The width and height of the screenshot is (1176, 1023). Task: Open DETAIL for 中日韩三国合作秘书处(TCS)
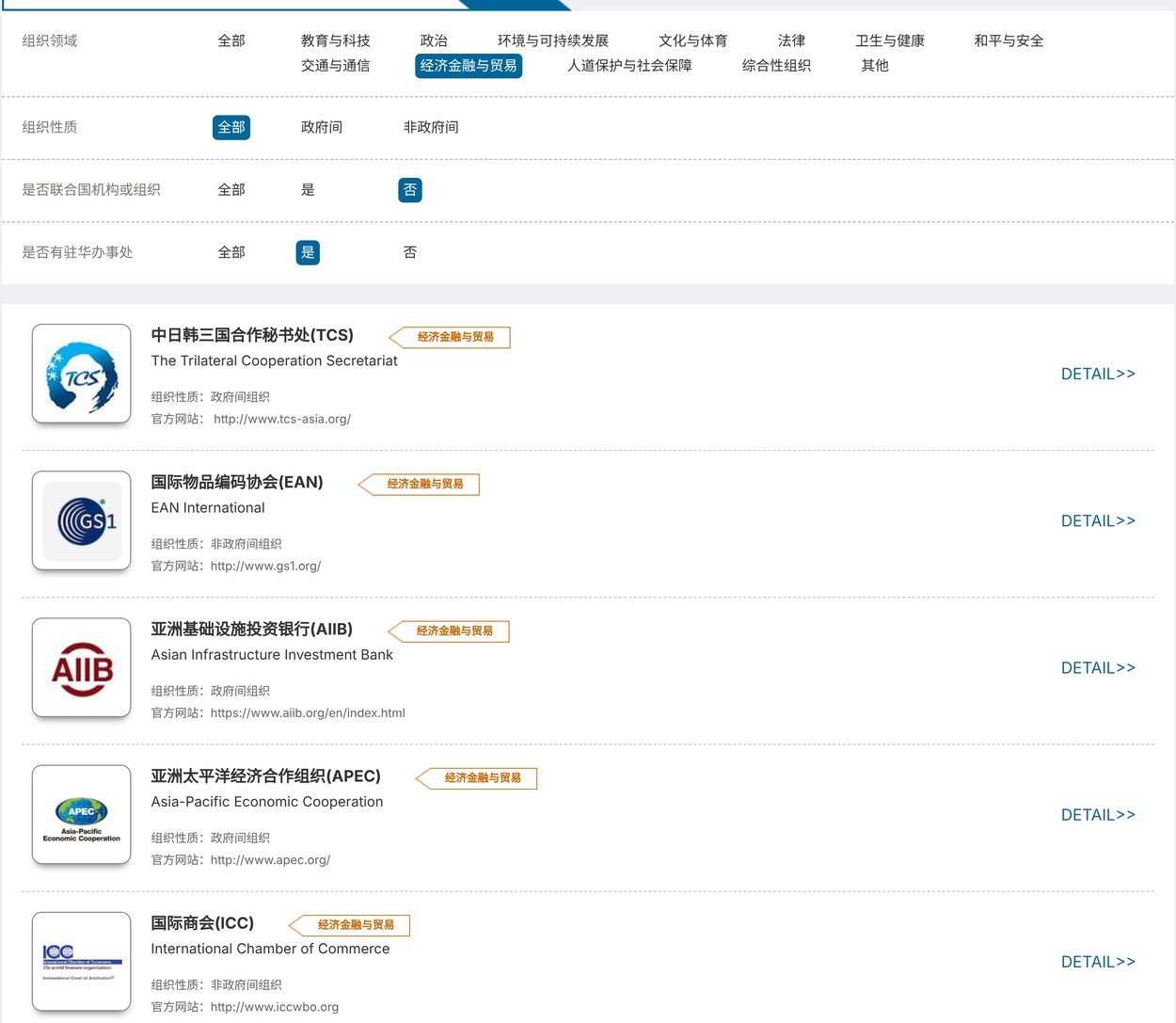click(x=1098, y=374)
